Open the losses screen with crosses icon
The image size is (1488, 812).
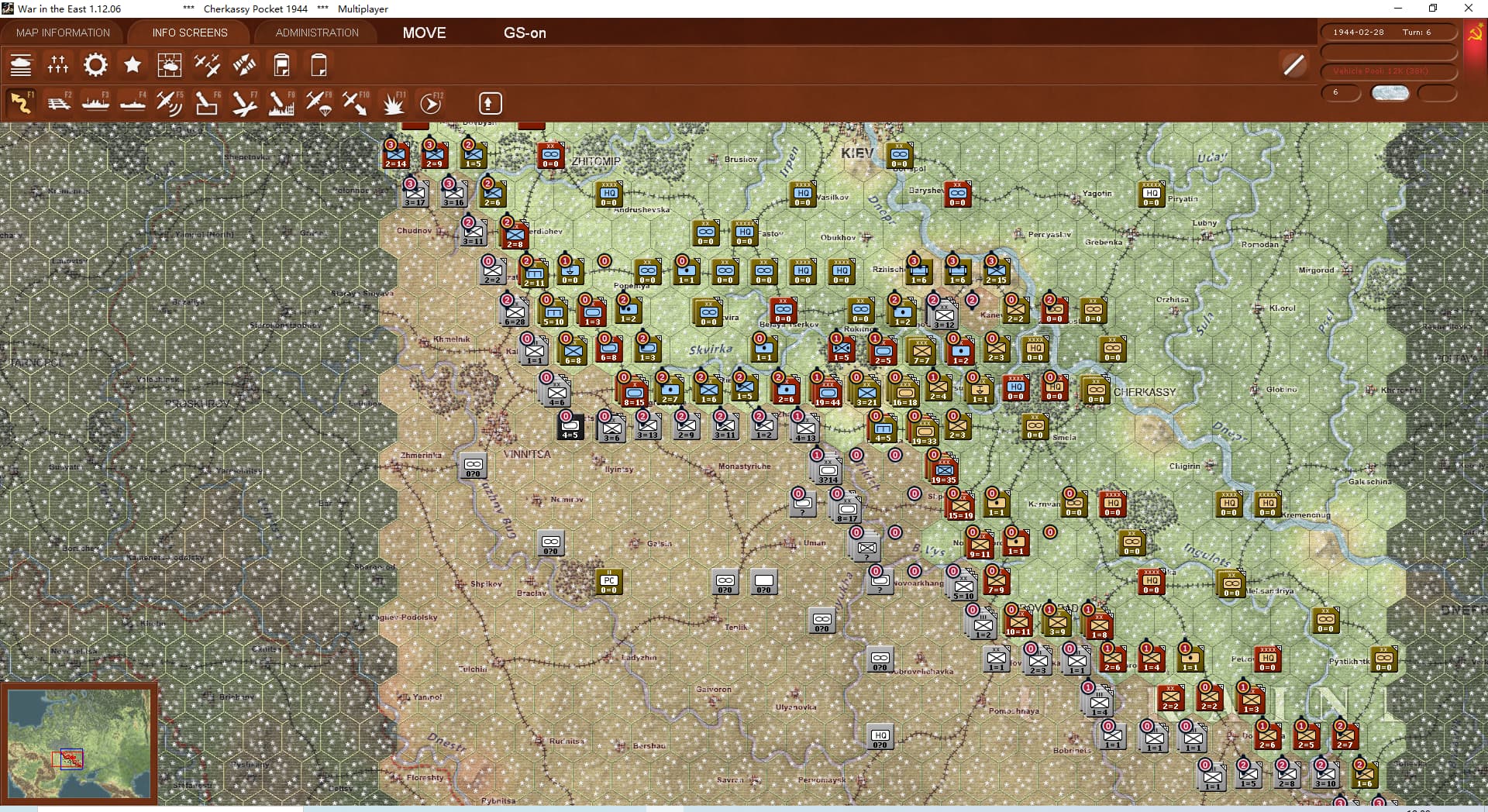pos(58,65)
